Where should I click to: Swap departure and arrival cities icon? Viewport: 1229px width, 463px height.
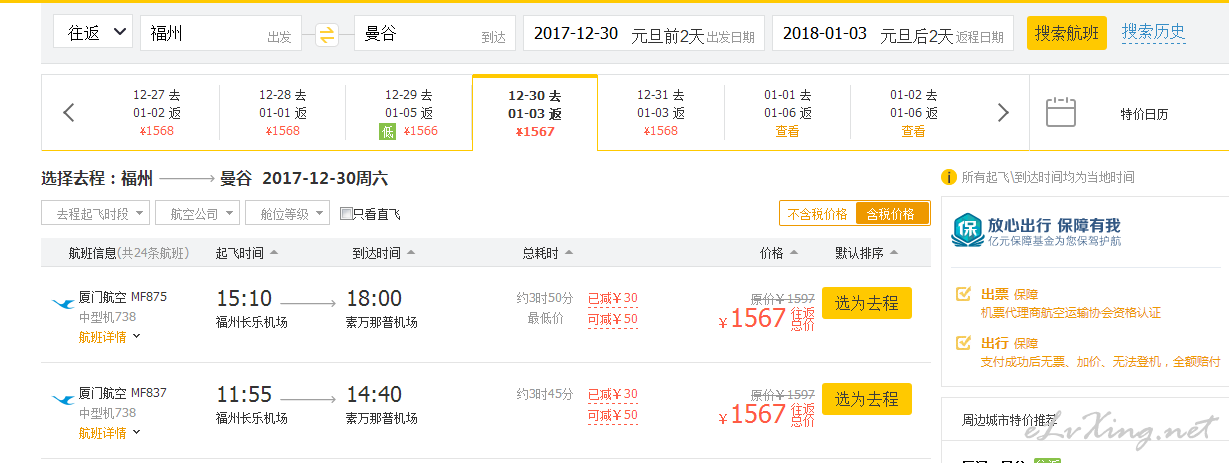point(327,35)
